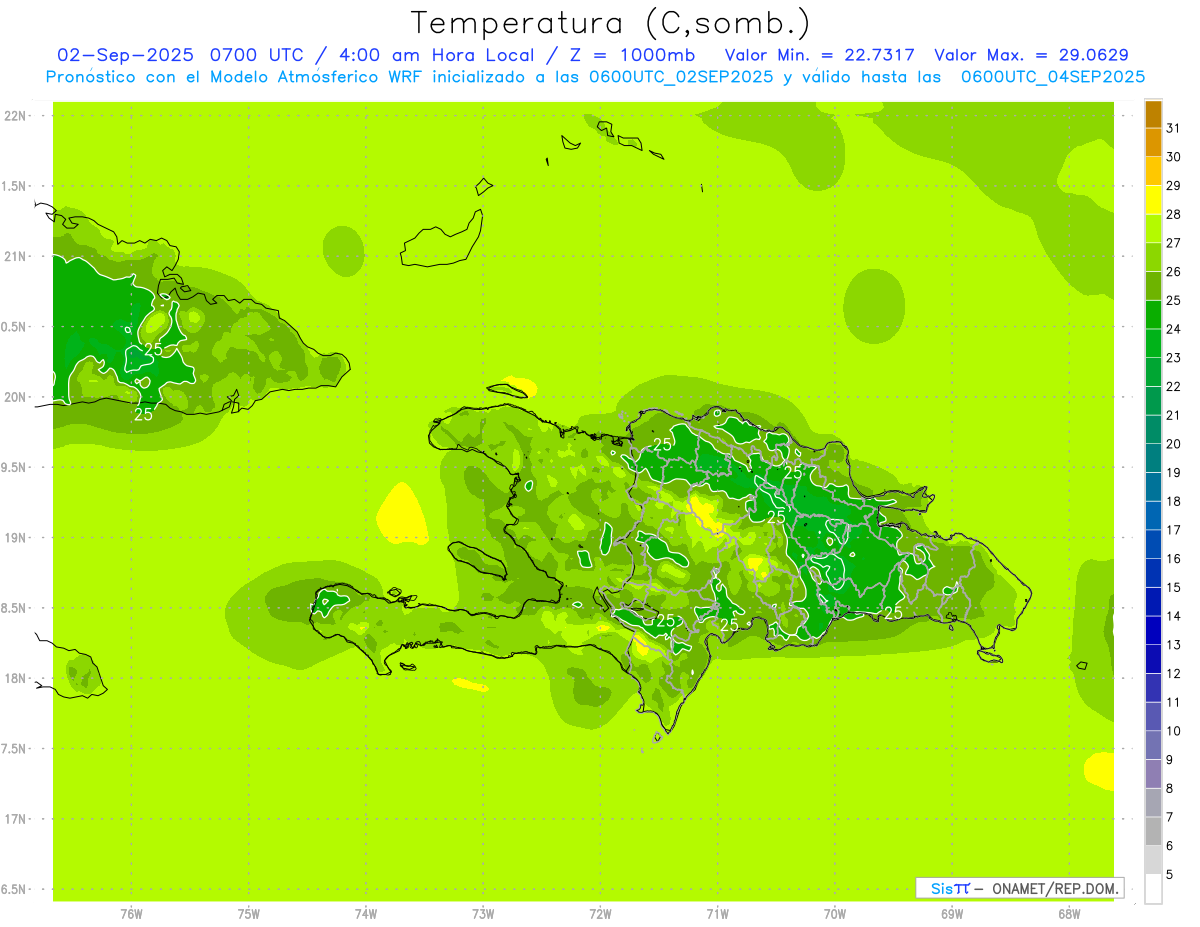Click Gonâve Island outline in Haiti's gulf
This screenshot has height=927, width=1200.
477,560
